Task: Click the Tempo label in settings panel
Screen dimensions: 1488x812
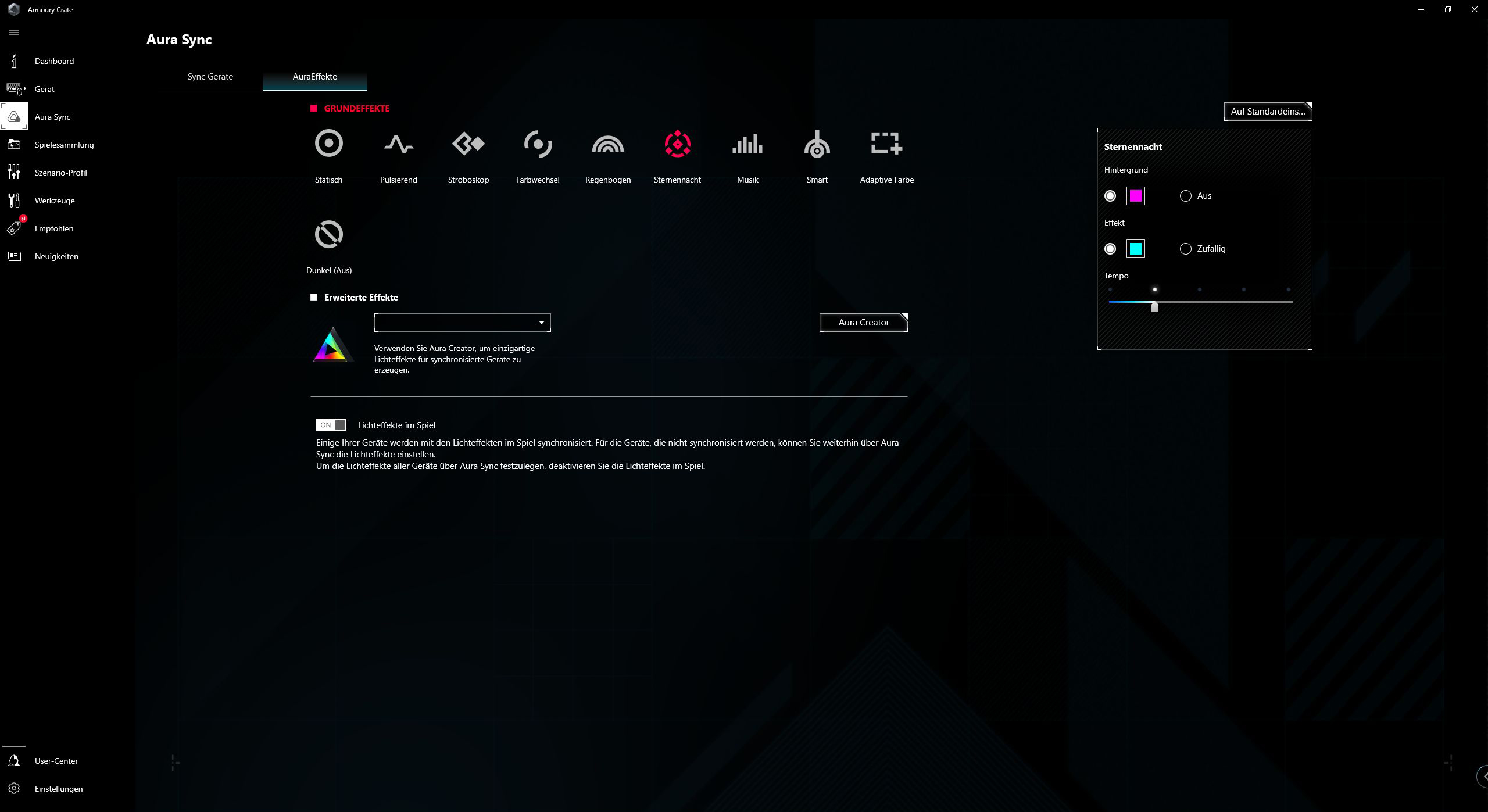Action: click(1116, 276)
